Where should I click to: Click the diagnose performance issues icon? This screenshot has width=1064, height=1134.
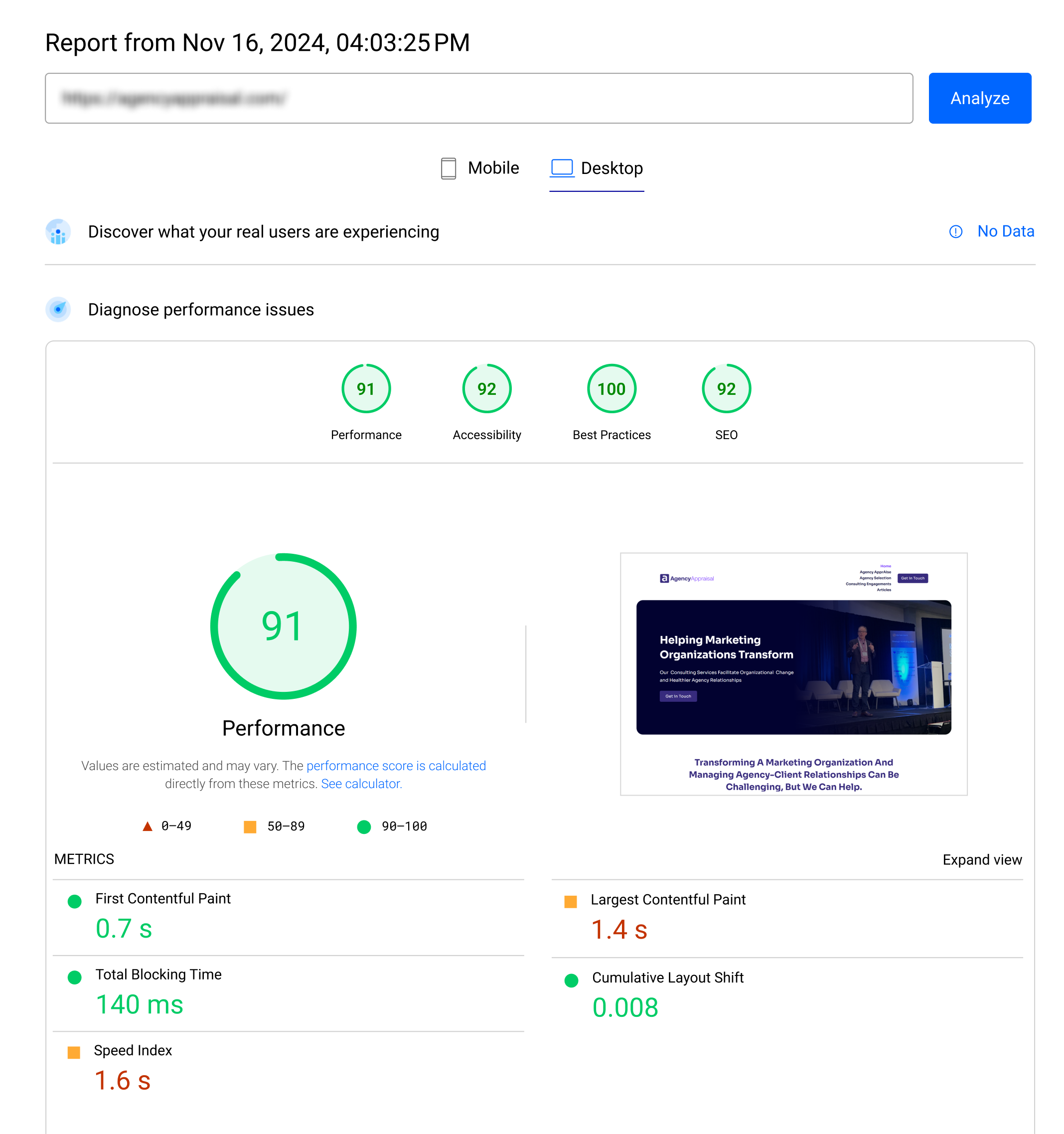click(x=58, y=309)
